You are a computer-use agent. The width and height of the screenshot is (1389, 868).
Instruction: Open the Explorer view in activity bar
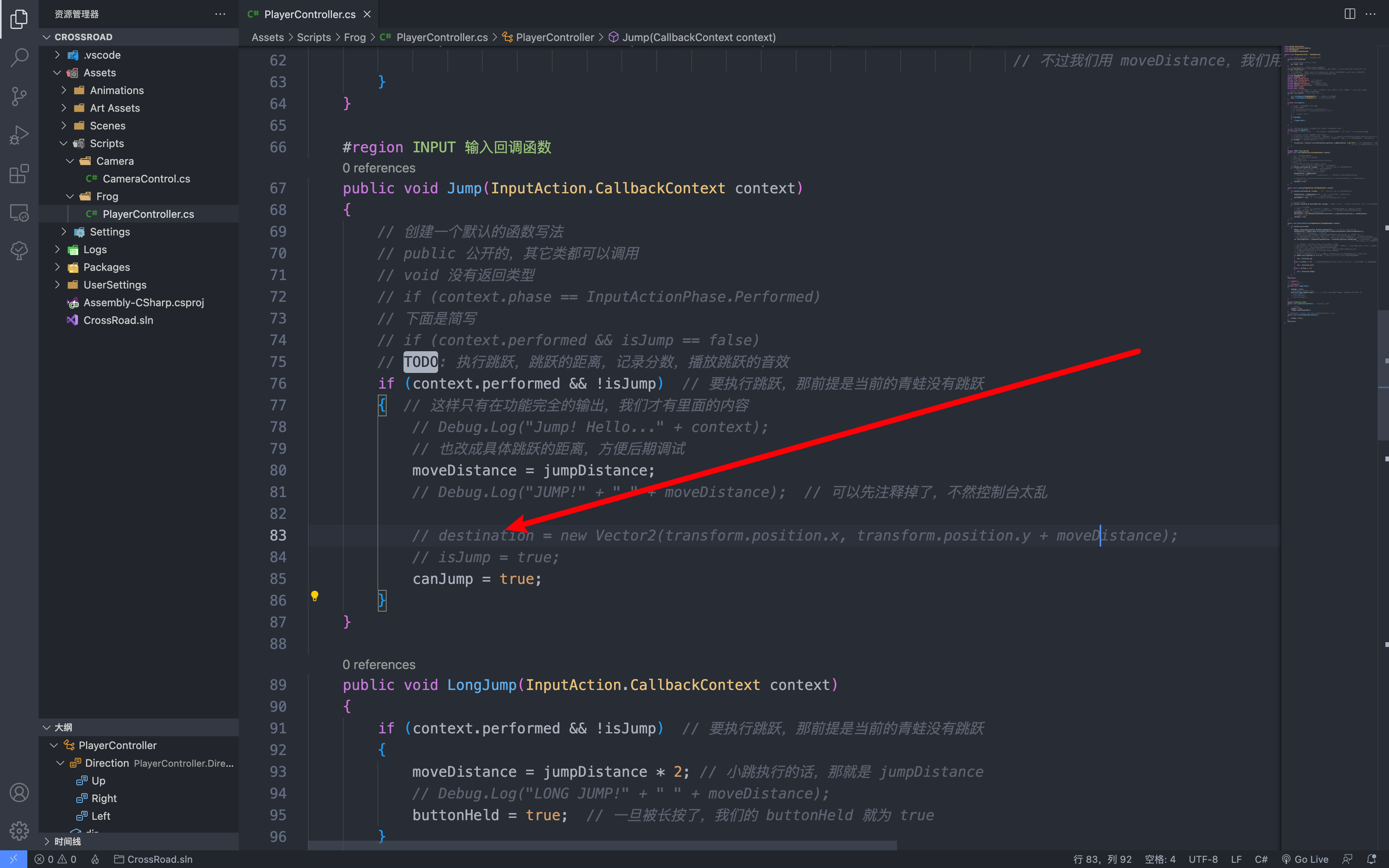[x=19, y=19]
